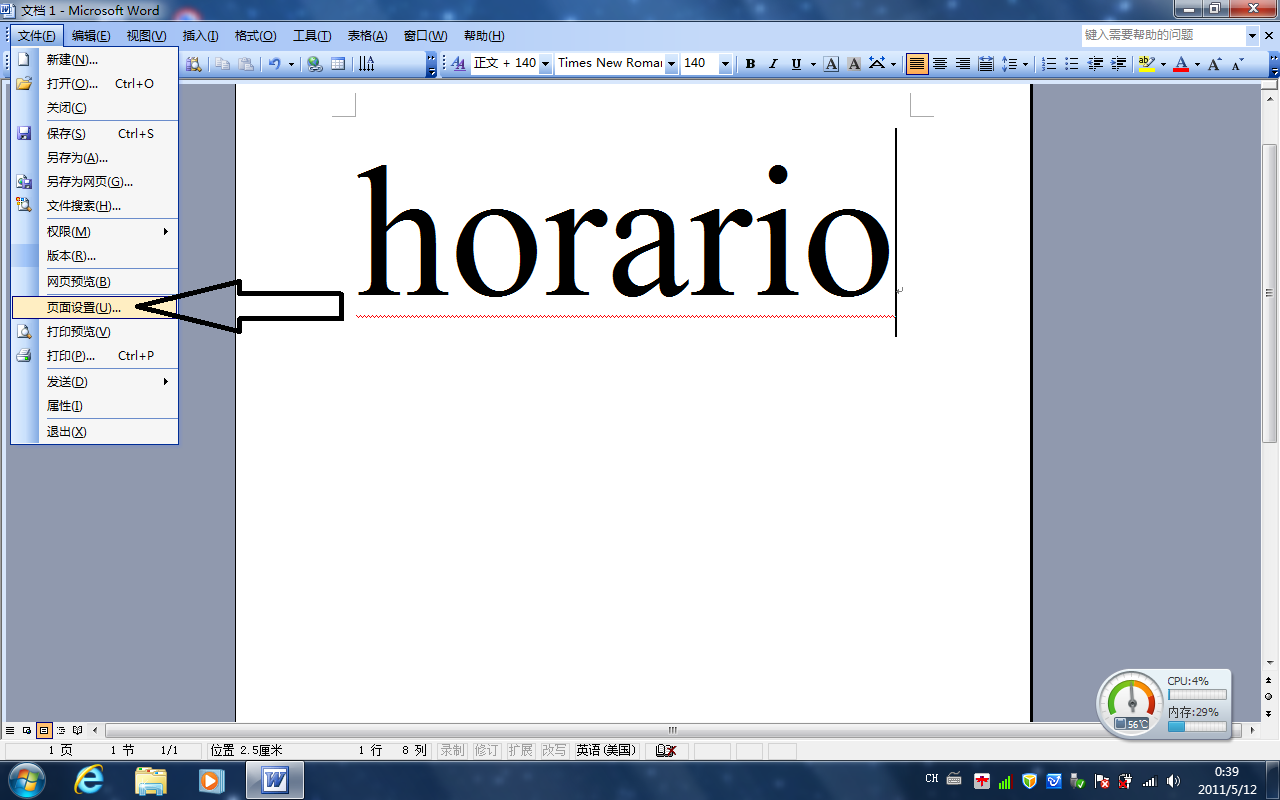Click the bulleted list icon
Image resolution: width=1280 pixels, height=800 pixels.
pos(1072,64)
